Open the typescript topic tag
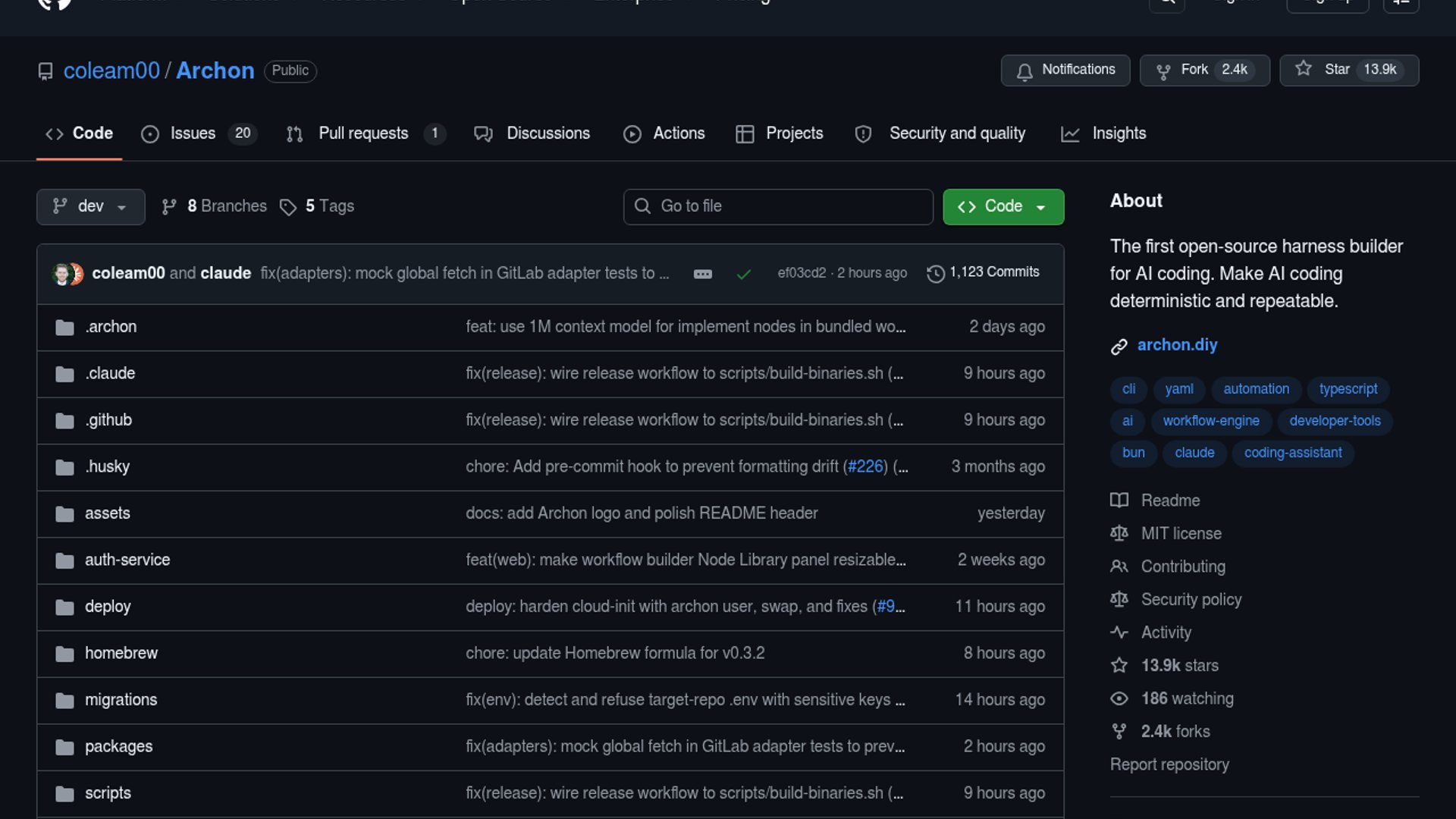 click(1348, 389)
